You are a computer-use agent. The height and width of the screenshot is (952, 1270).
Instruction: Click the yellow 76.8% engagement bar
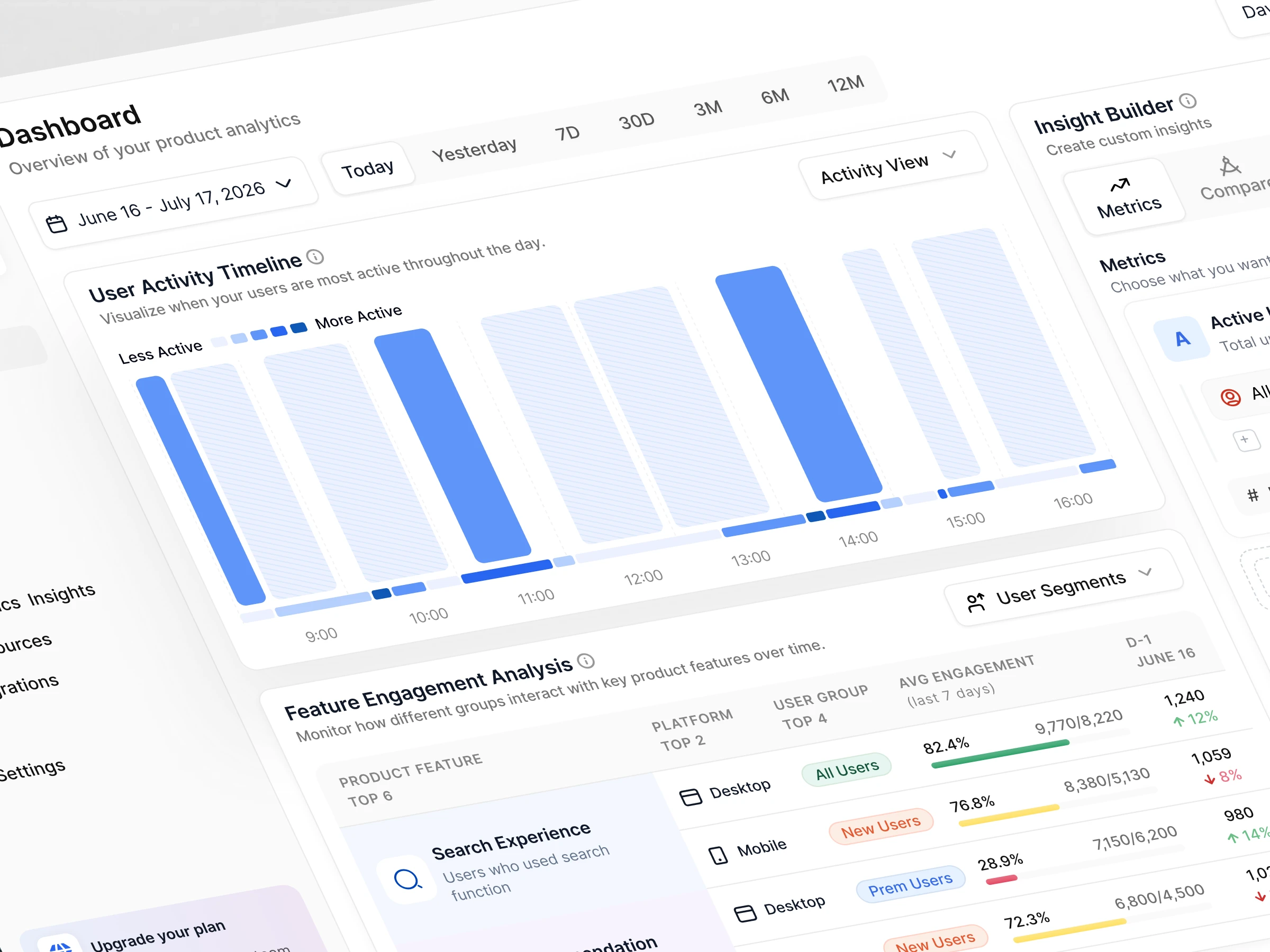(1009, 815)
